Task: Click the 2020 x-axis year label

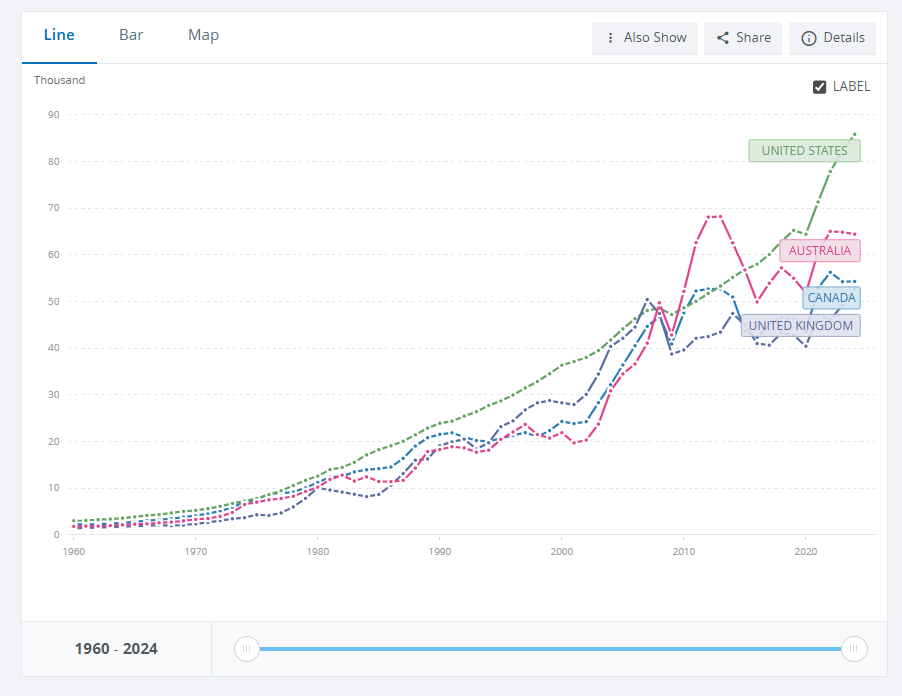Action: [x=805, y=552]
